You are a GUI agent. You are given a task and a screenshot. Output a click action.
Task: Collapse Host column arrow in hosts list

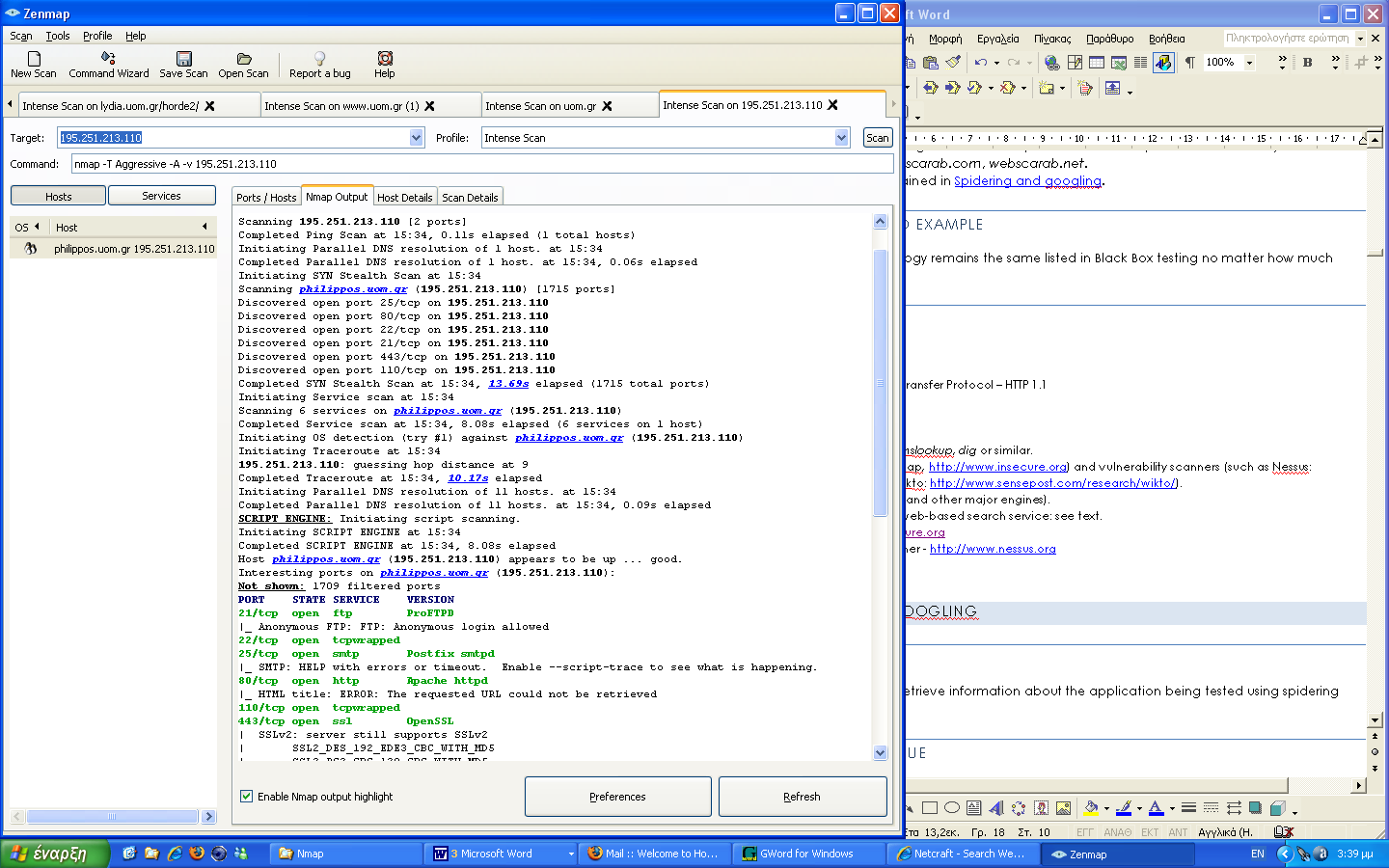pos(204,227)
